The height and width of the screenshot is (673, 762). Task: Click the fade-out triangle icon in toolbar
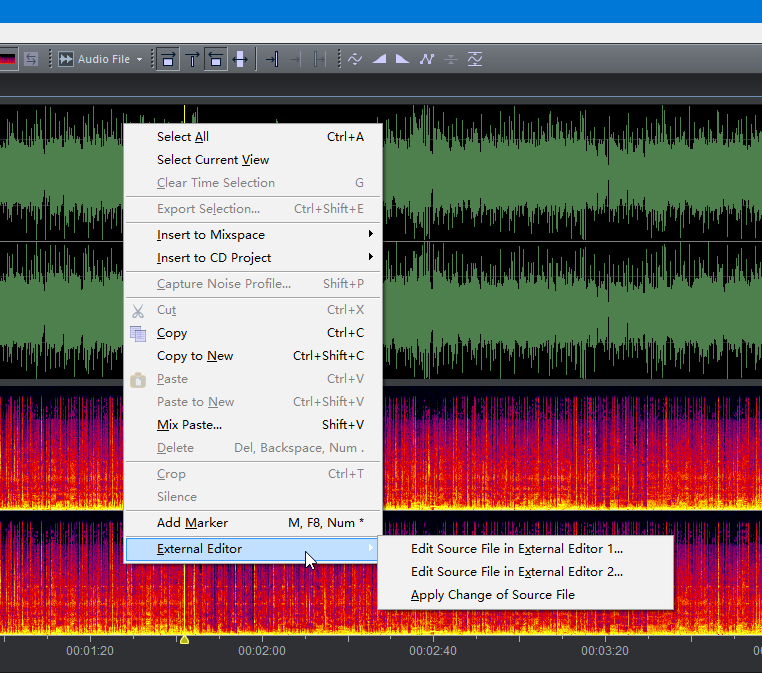pyautogui.click(x=403, y=59)
